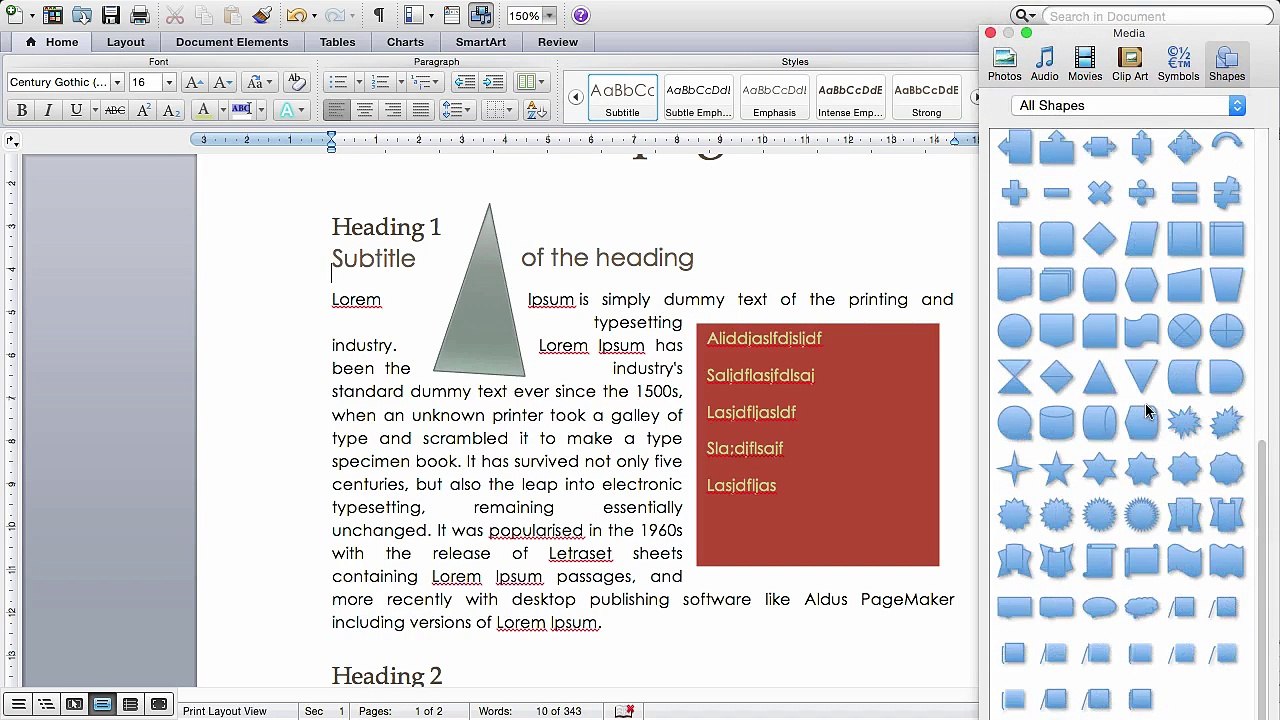Open Word Help purple question icon
The width and height of the screenshot is (1280, 720).
[582, 15]
